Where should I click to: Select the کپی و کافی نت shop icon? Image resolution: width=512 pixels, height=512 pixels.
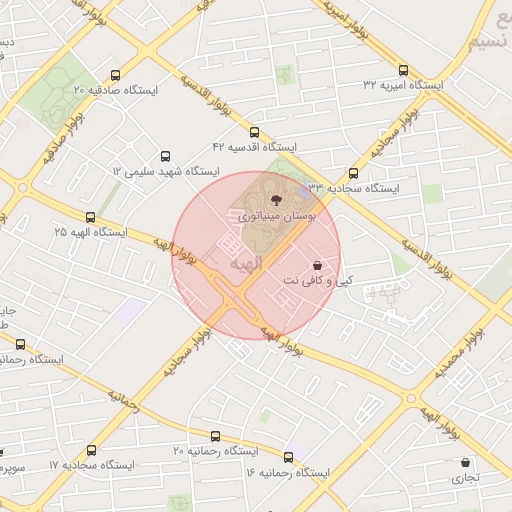(x=317, y=266)
